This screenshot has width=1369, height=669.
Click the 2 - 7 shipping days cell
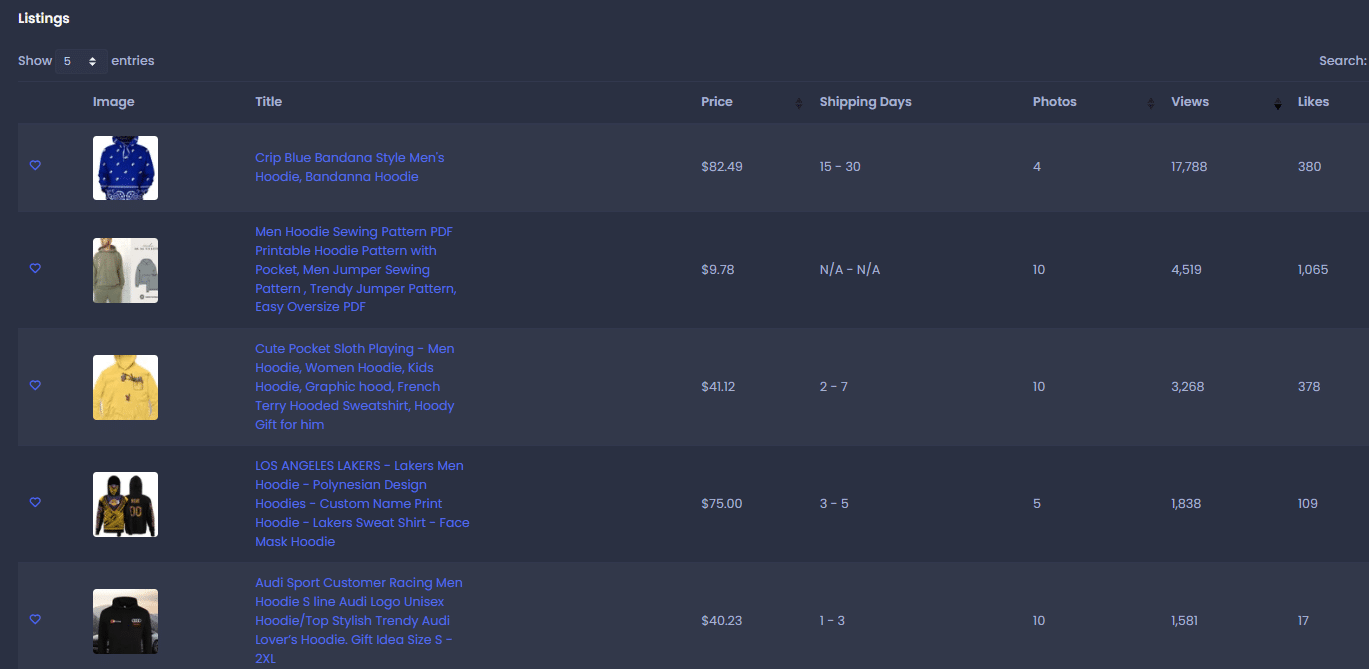[x=833, y=387]
